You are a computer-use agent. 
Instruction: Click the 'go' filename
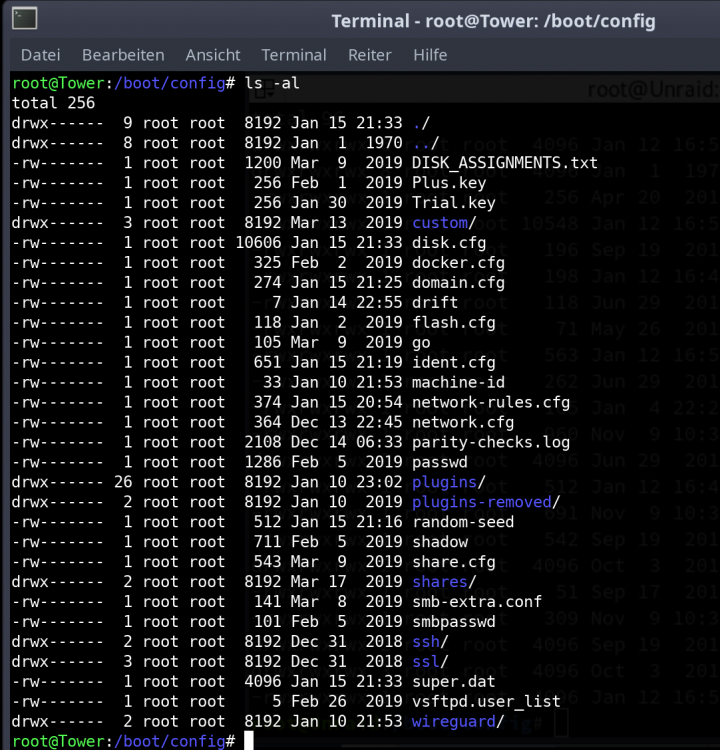(x=421, y=342)
